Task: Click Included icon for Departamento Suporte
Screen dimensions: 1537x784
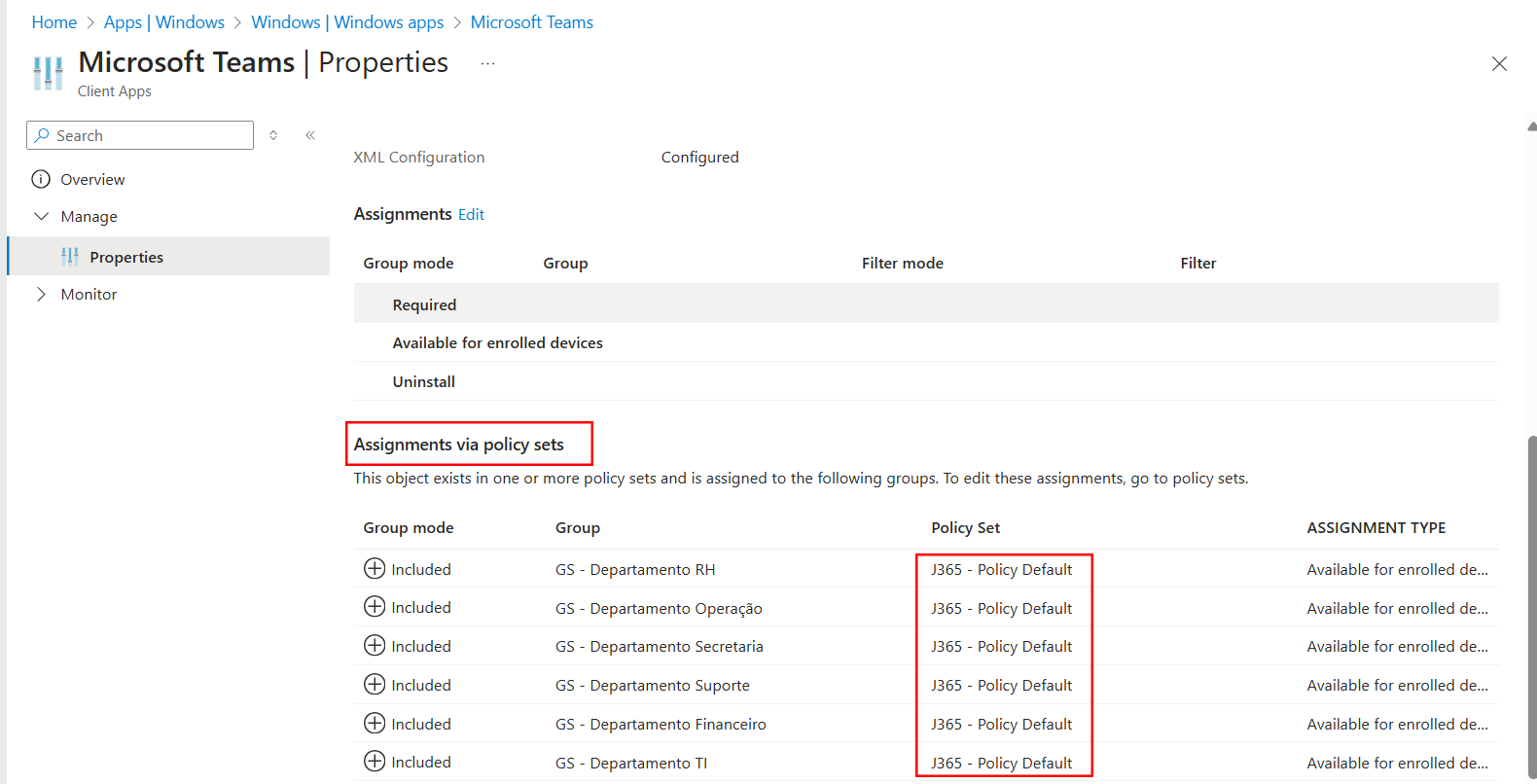Action: click(375, 684)
